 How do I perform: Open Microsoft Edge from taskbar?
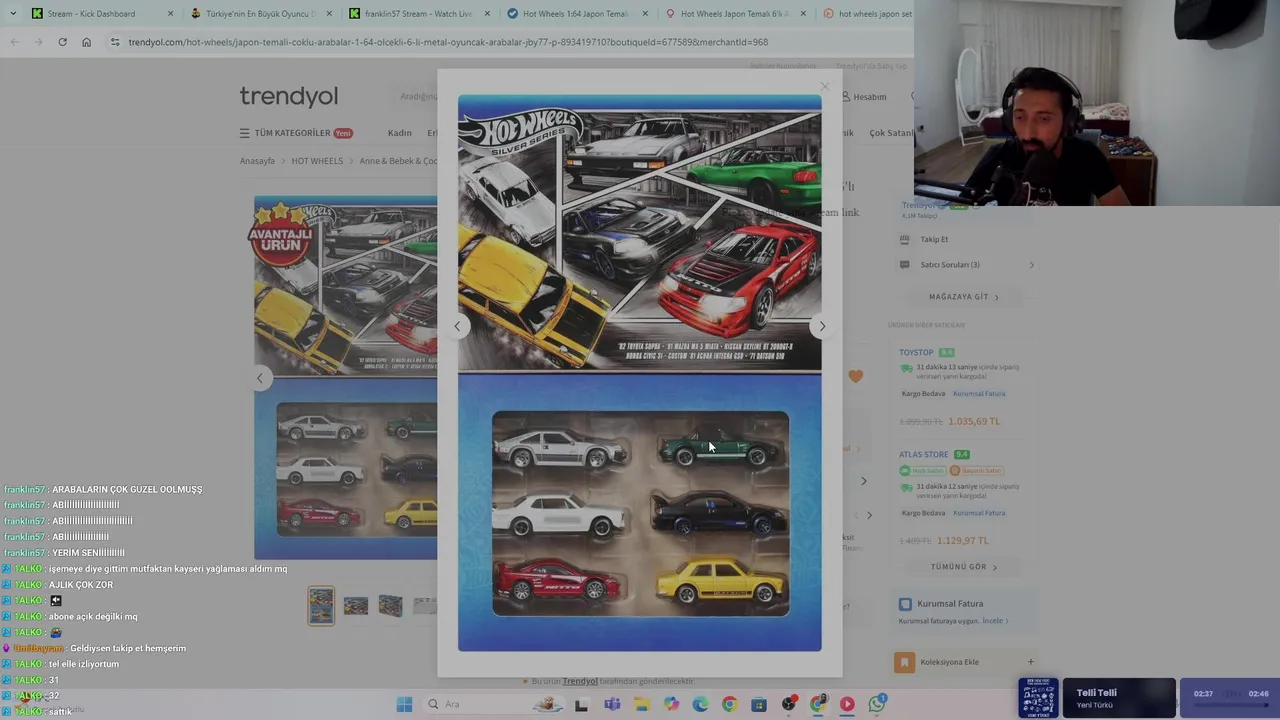tap(700, 704)
